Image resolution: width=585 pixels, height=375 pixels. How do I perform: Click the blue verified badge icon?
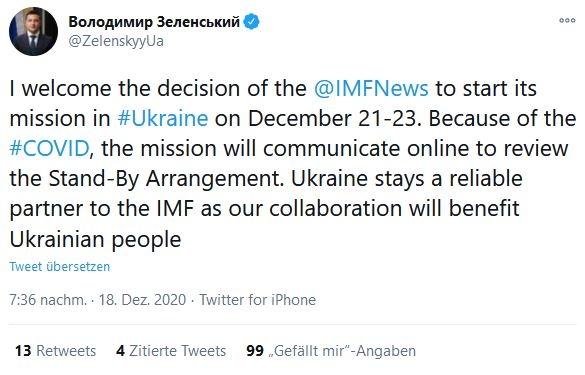click(x=251, y=22)
